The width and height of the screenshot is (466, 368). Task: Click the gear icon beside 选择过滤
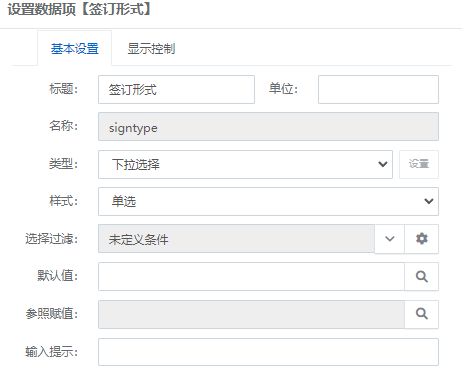tap(422, 239)
